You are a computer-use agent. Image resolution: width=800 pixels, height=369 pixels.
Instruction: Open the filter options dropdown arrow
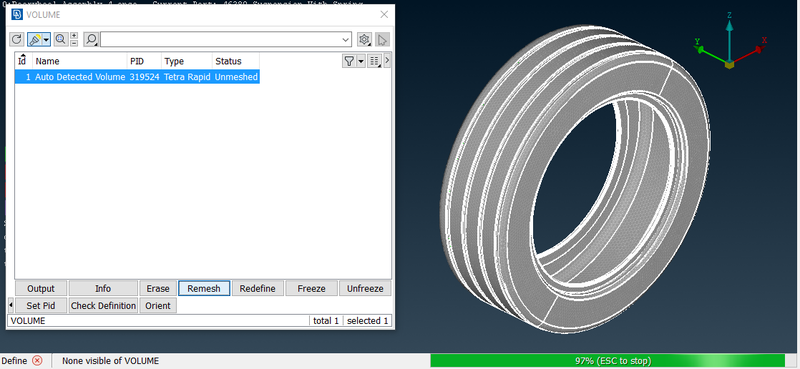tap(361, 61)
